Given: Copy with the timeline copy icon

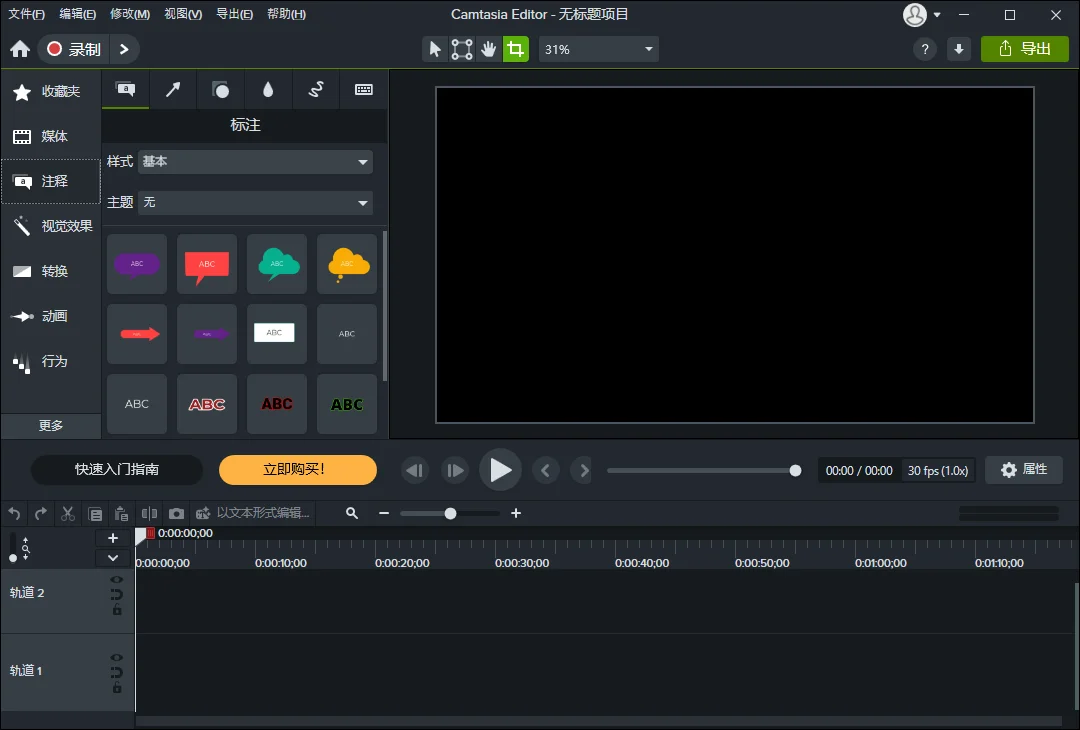Looking at the screenshot, I should [x=95, y=514].
